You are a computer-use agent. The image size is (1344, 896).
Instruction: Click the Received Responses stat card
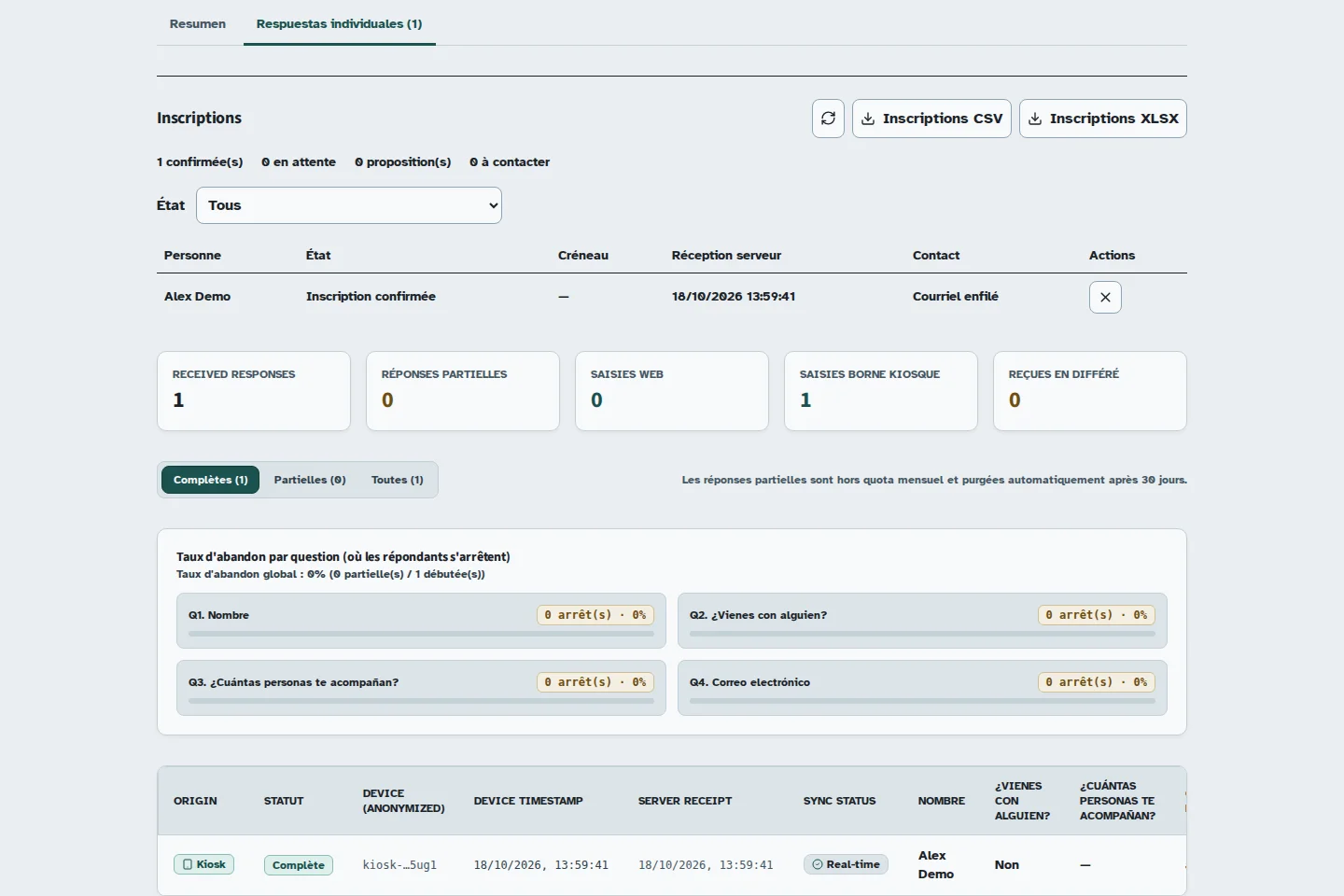pyautogui.click(x=254, y=391)
